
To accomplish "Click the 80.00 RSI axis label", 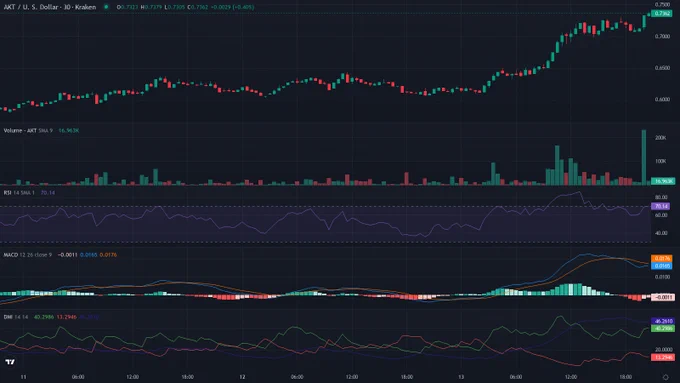I will pyautogui.click(x=661, y=197).
